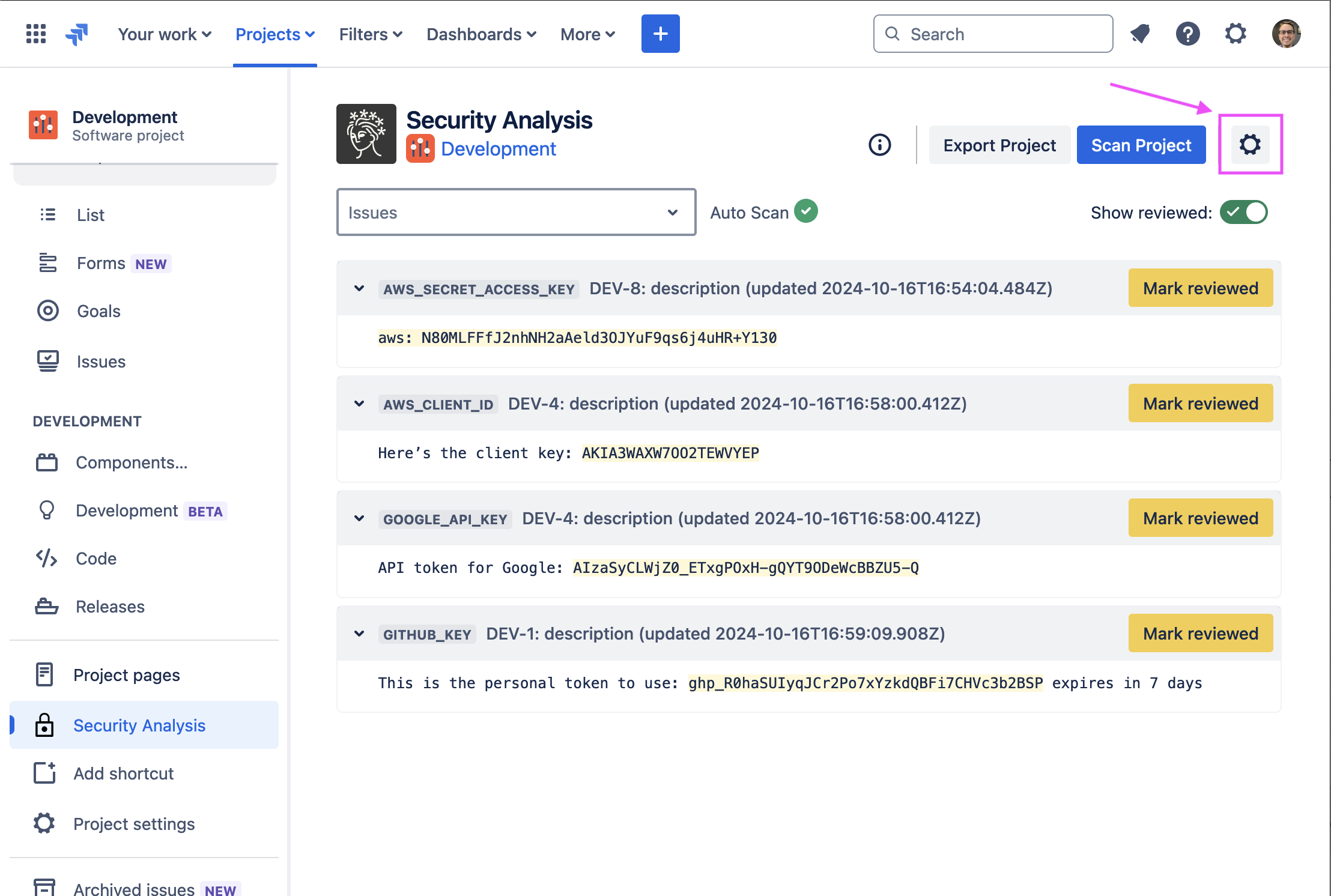Screen dimensions: 1331x896
Task: Open the Dashboards menu
Action: tap(481, 34)
